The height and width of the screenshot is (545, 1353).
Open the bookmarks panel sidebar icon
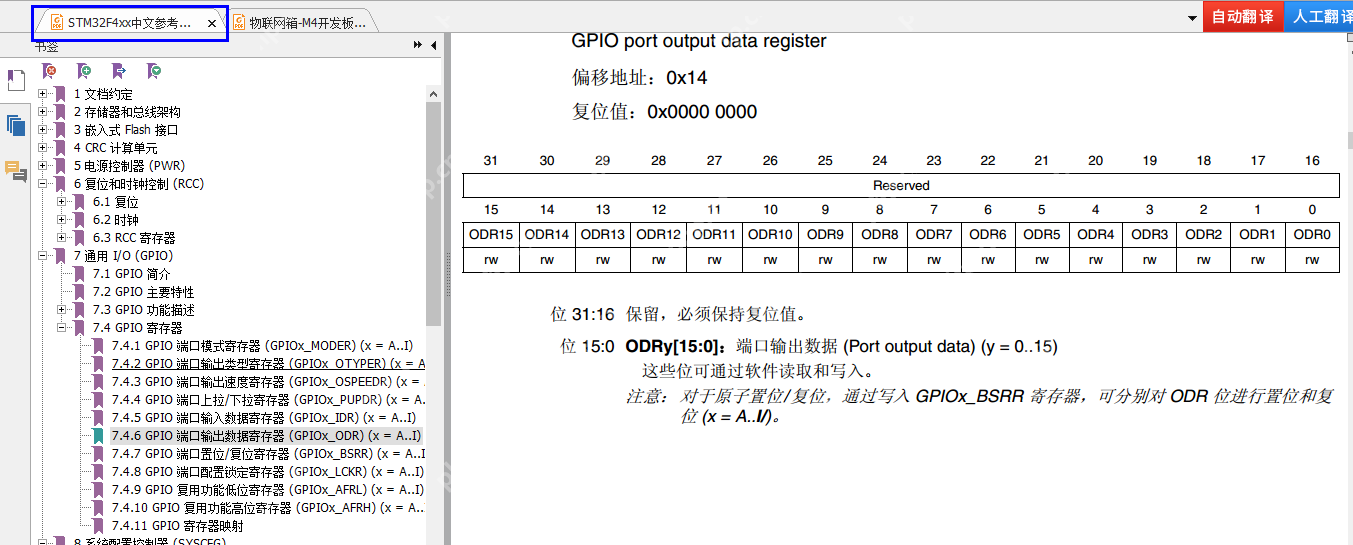pos(16,80)
